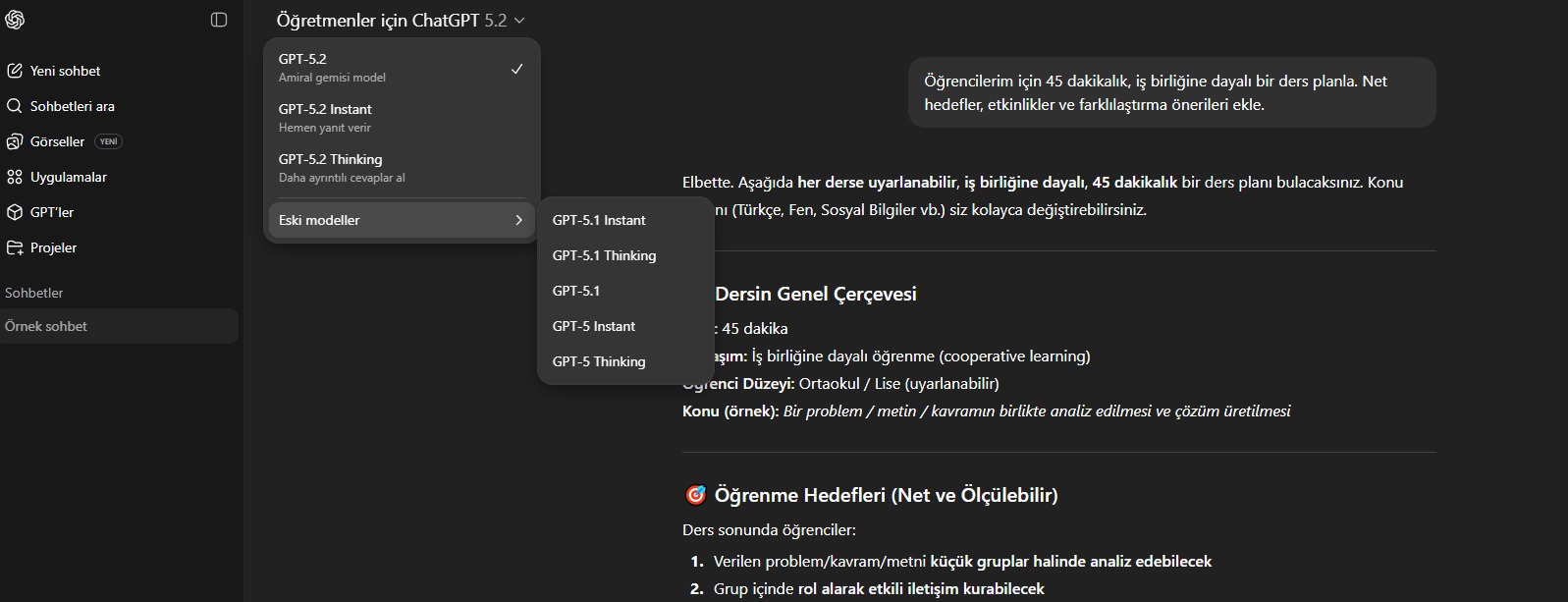Click the user message bubble about 45 dakikalık ders
The width and height of the screenshot is (1568, 602).
[x=1171, y=92]
